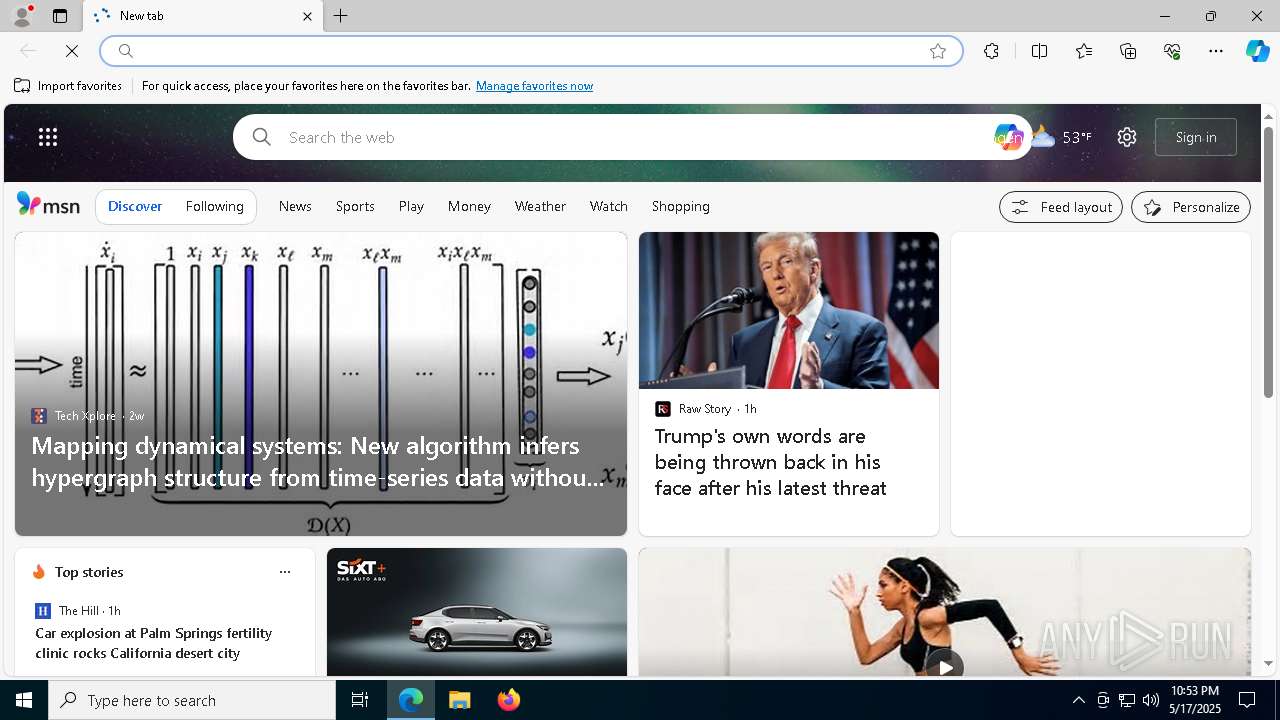Open the browser profile icon
The width and height of the screenshot is (1280, 720).
(22, 16)
